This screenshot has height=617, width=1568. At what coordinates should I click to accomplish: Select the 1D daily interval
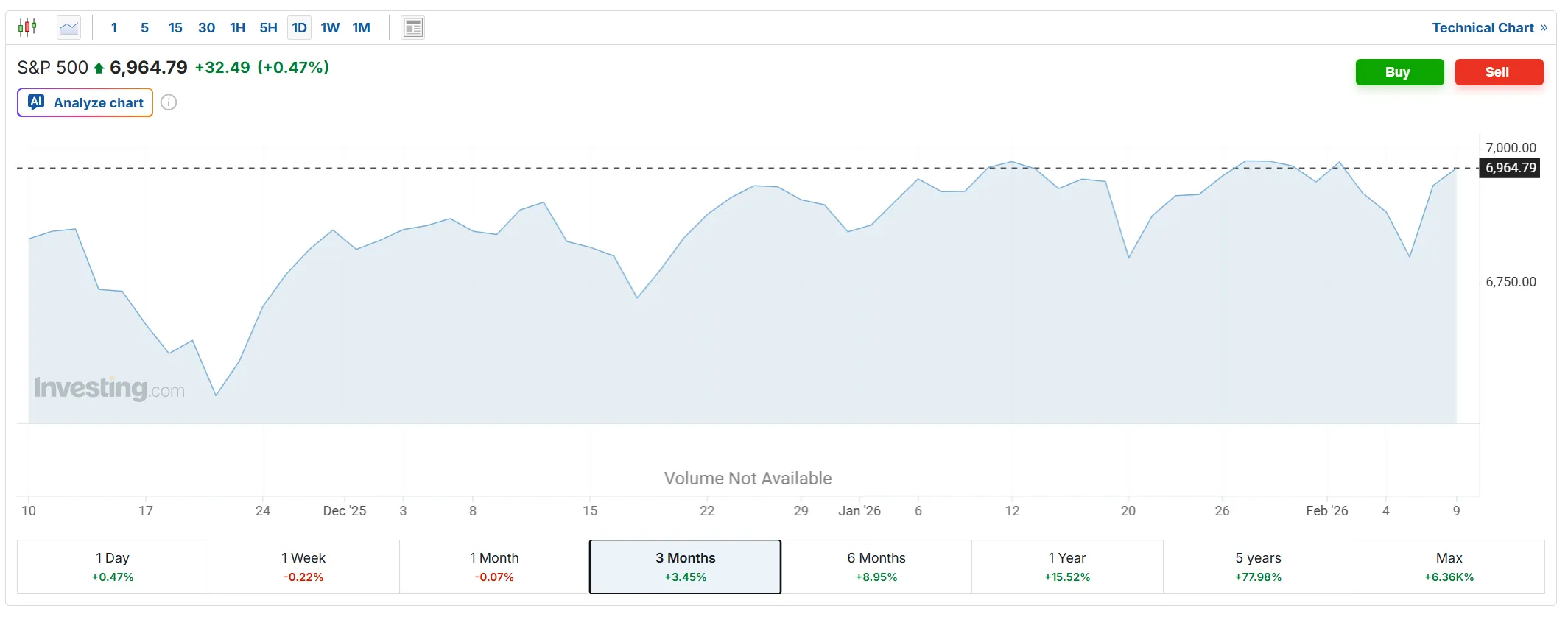(x=299, y=28)
